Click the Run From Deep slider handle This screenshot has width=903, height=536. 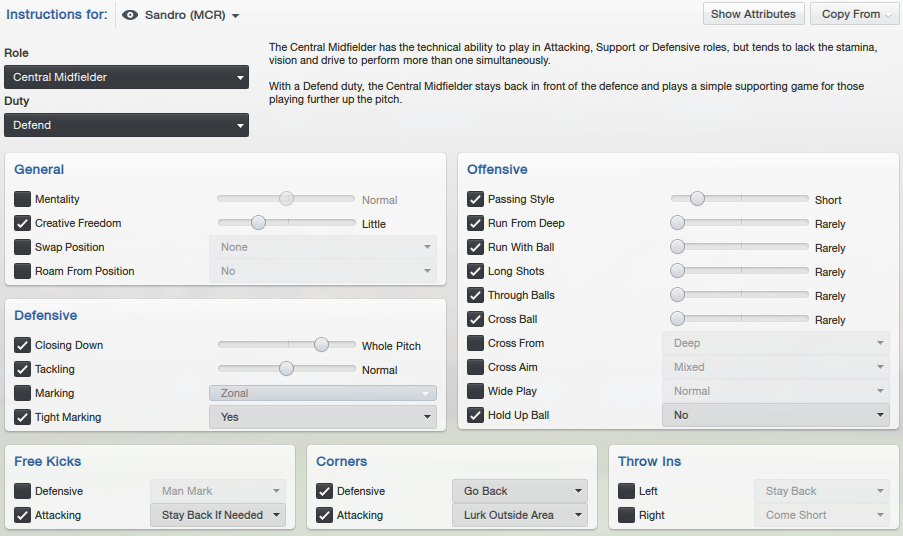point(677,222)
